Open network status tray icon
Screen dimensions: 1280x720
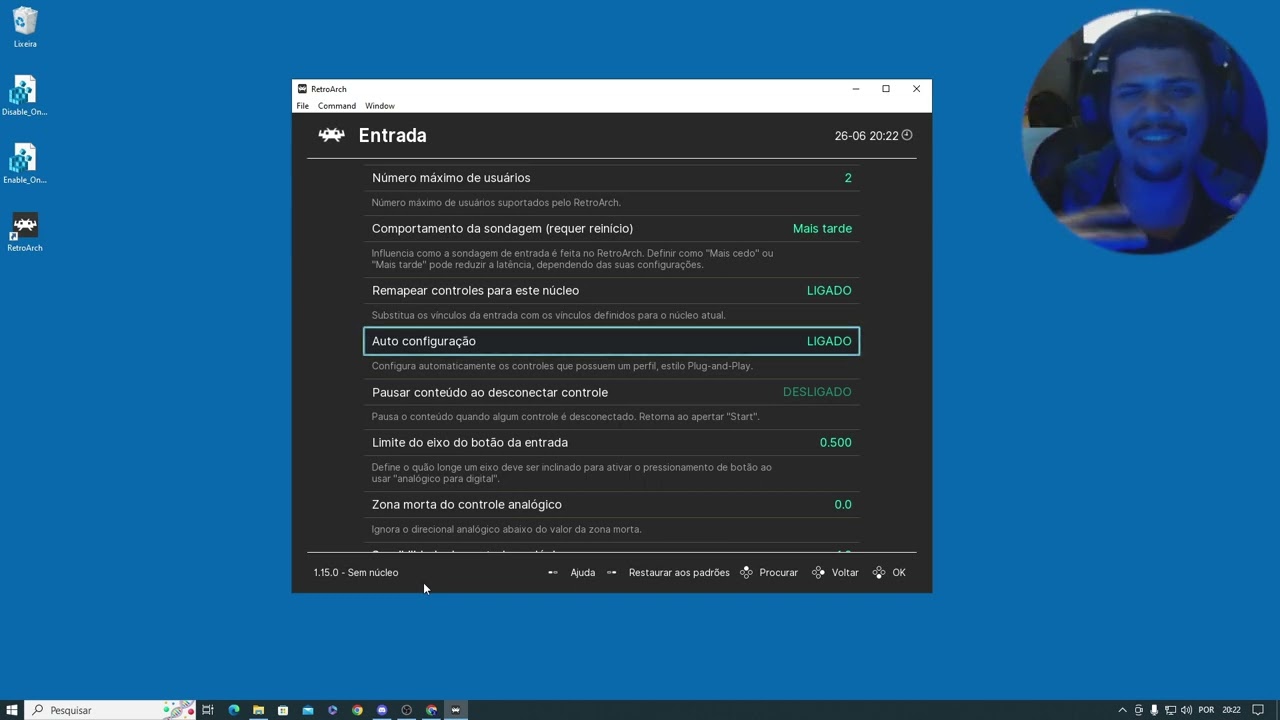click(1170, 710)
